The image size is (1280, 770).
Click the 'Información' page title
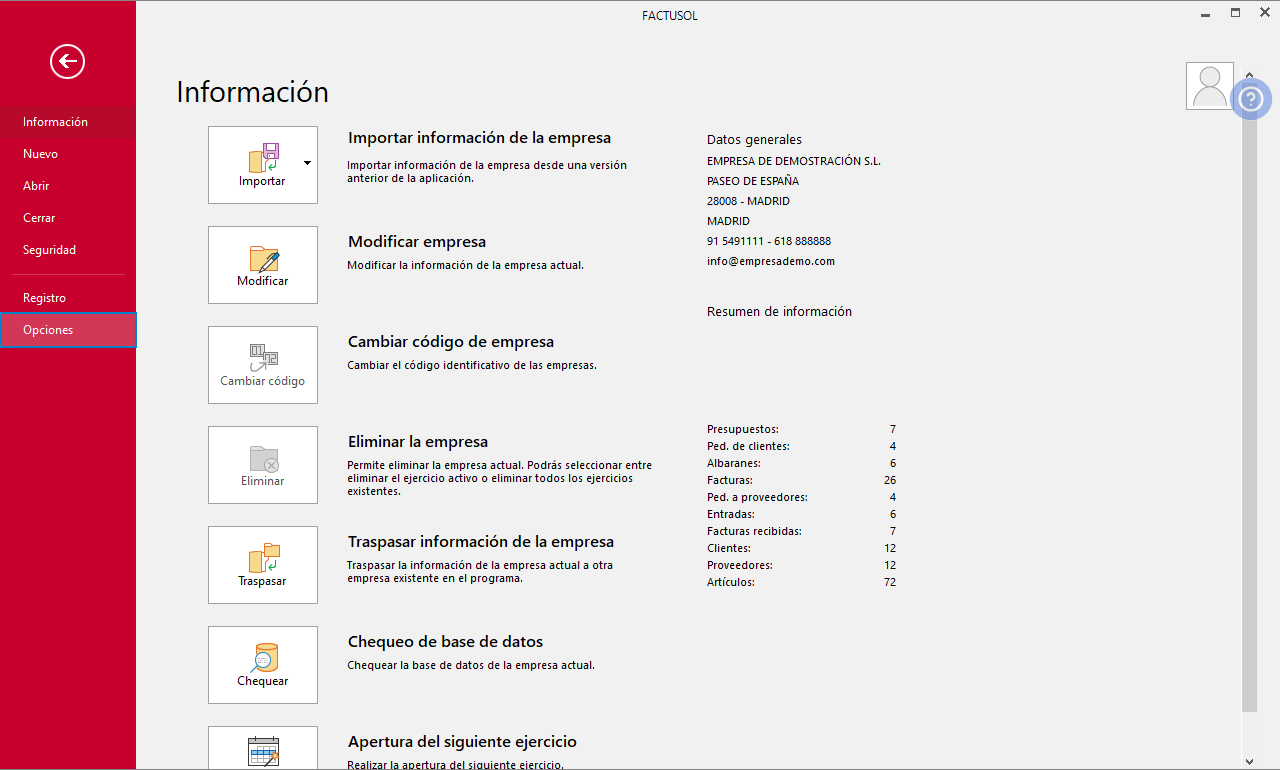coord(252,92)
